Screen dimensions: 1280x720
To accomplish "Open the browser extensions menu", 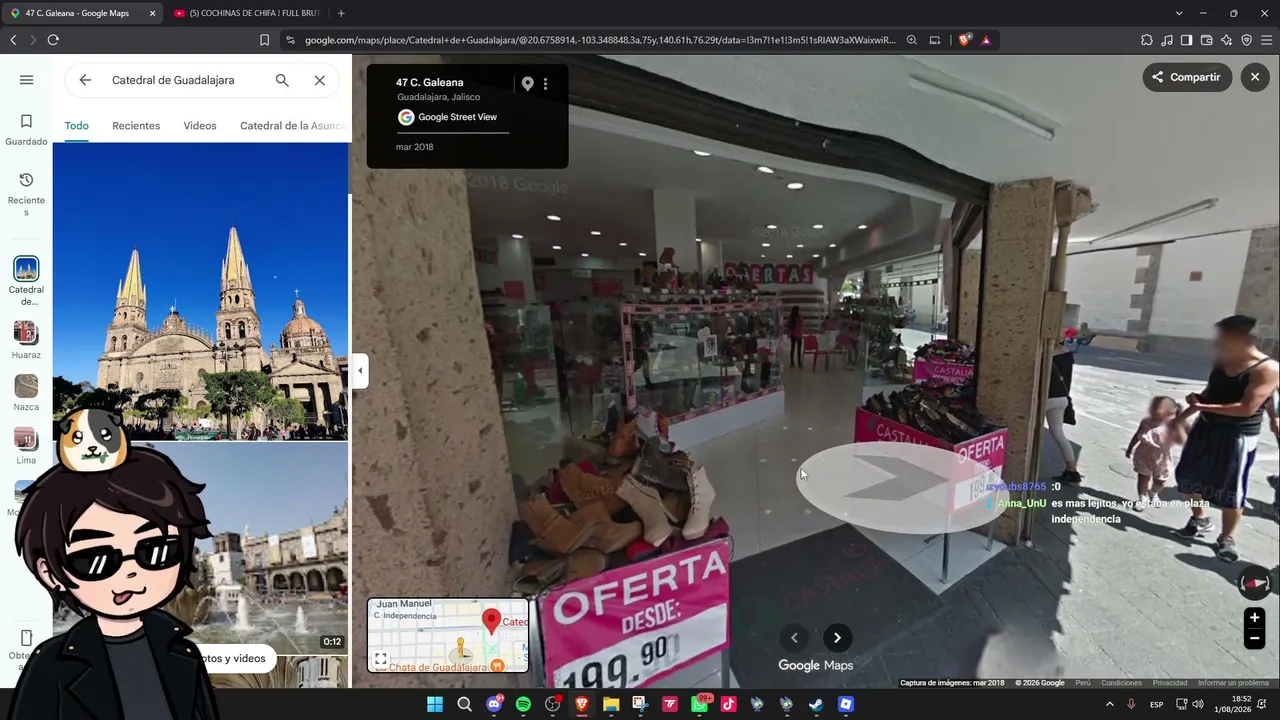I will [x=1147, y=40].
